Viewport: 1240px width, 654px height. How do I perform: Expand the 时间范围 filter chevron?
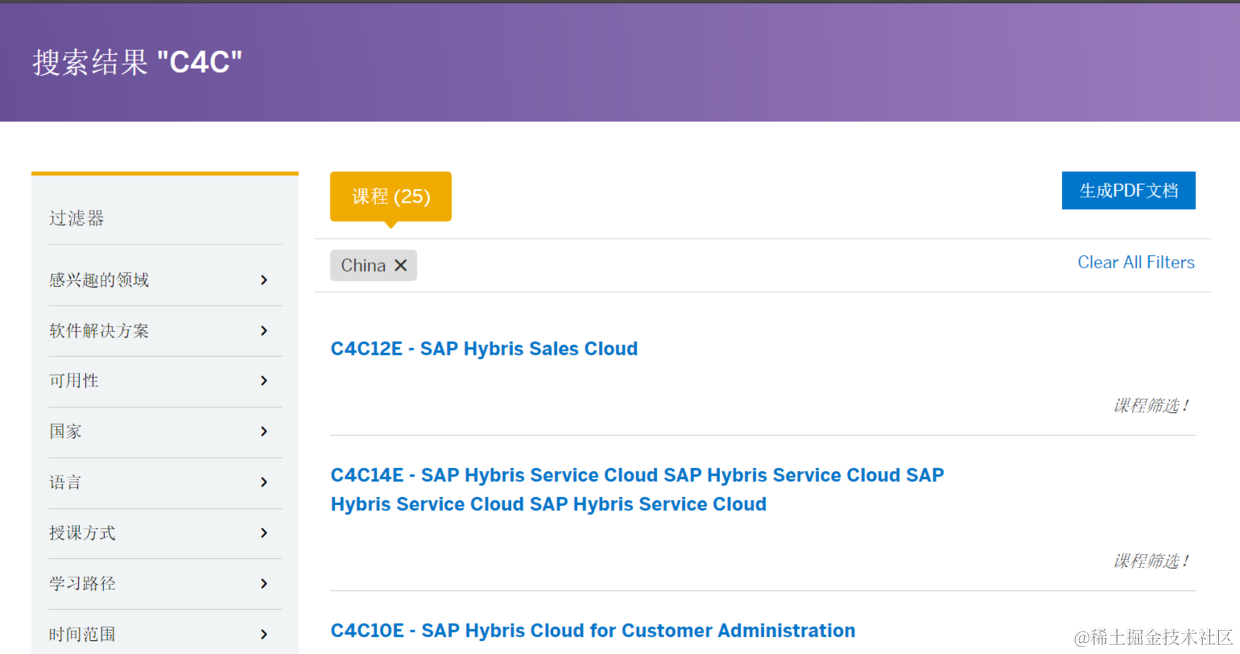tap(264, 634)
